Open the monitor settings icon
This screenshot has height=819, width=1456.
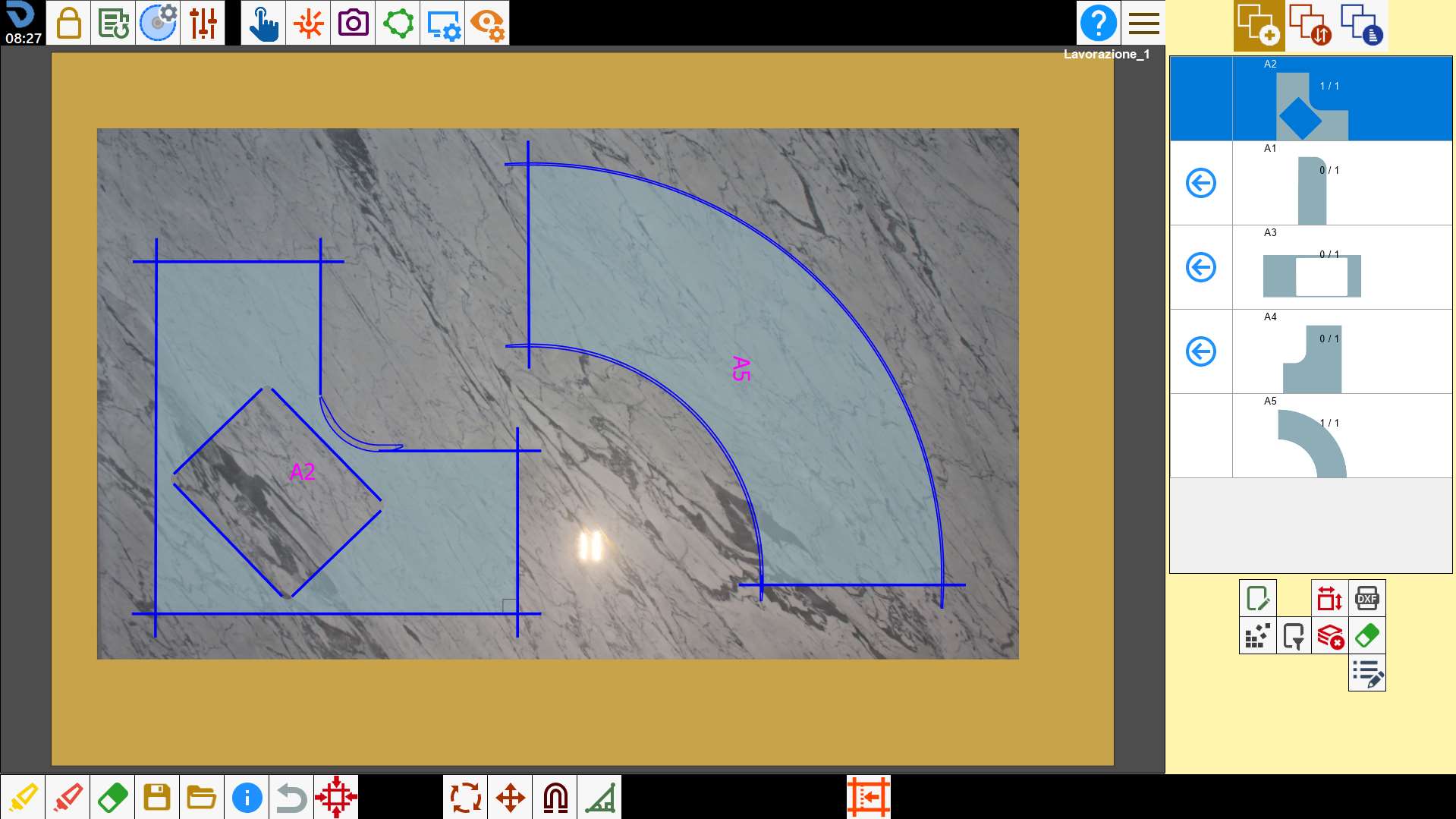click(442, 23)
